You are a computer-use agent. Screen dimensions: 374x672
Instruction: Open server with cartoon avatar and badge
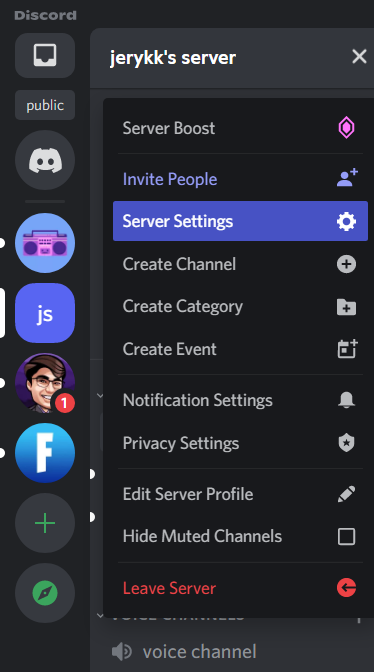[45, 383]
